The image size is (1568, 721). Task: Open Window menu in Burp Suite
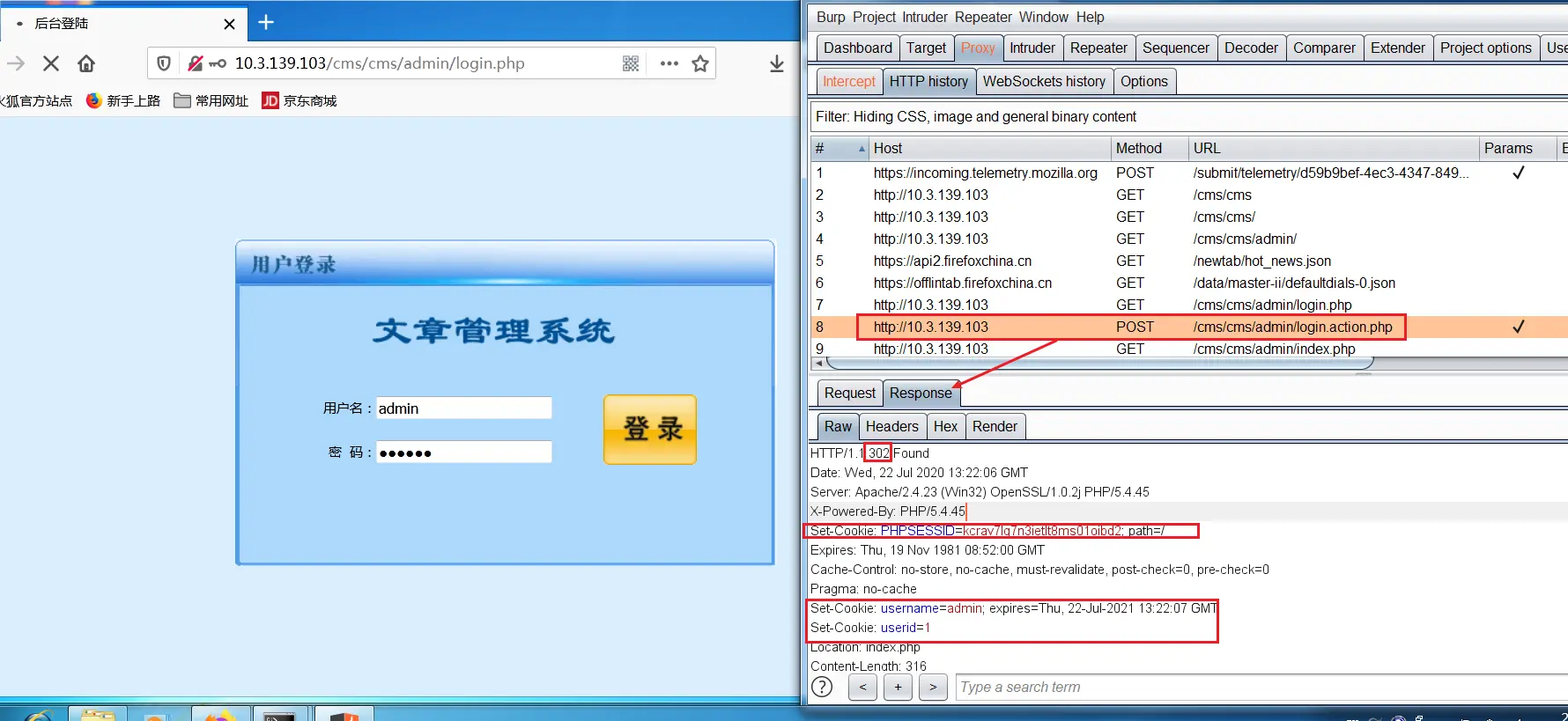[x=1044, y=17]
